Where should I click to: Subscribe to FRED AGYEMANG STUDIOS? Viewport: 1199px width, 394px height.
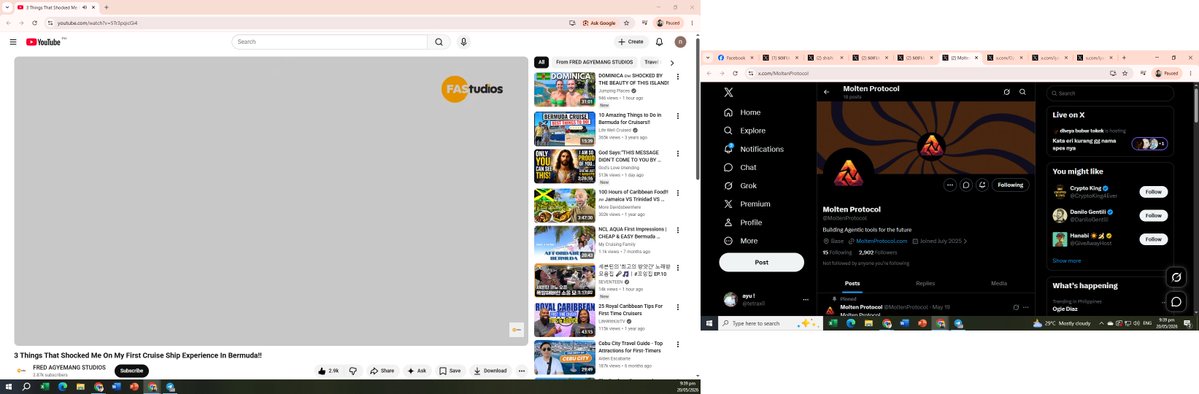click(132, 370)
